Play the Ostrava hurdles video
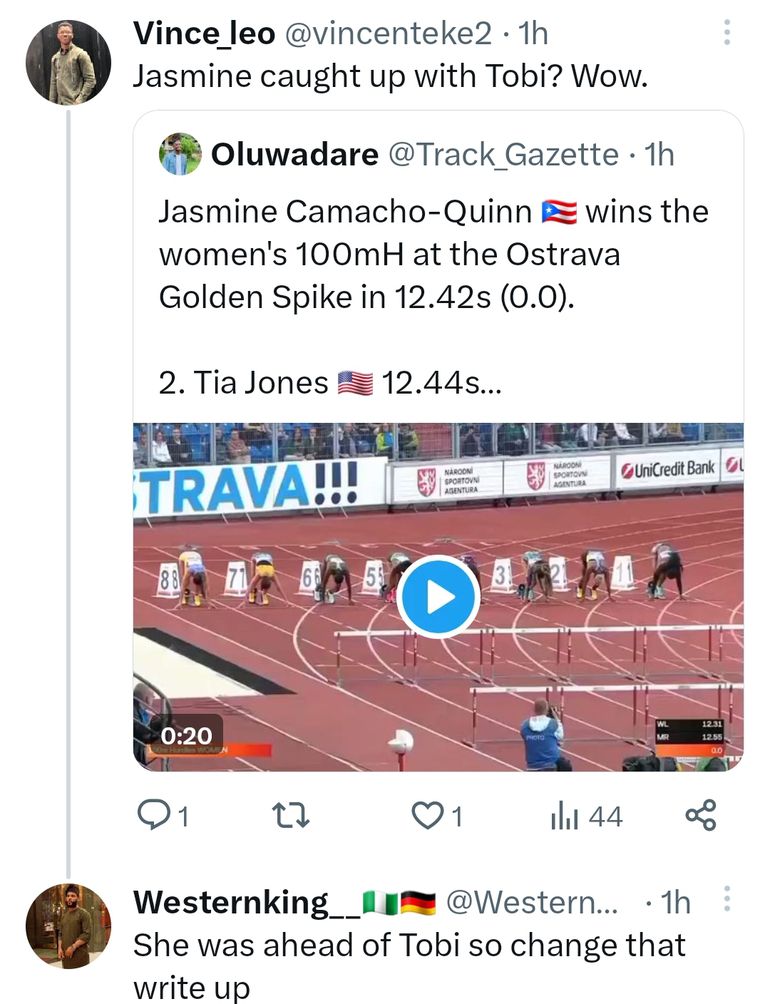The image size is (770, 1004). click(438, 597)
